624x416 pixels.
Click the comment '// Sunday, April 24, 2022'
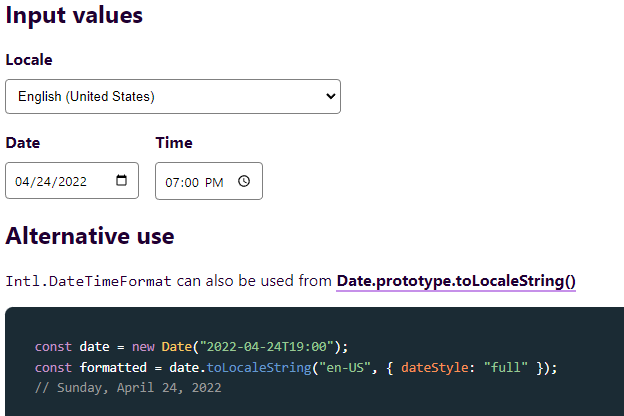tap(128, 388)
